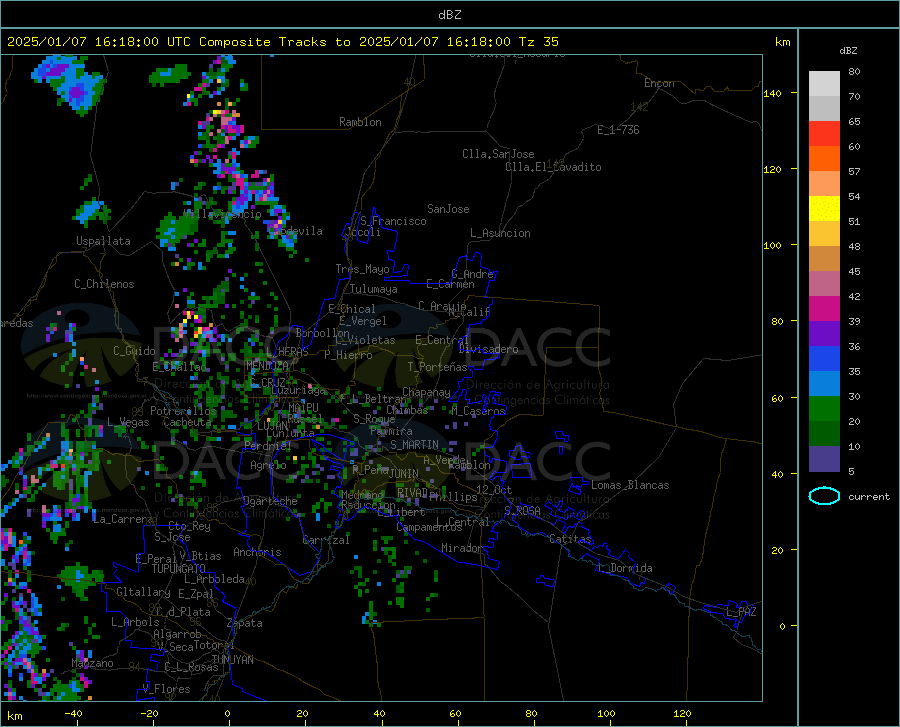Click the Manzano map label
The height and width of the screenshot is (727, 900).
92,663
